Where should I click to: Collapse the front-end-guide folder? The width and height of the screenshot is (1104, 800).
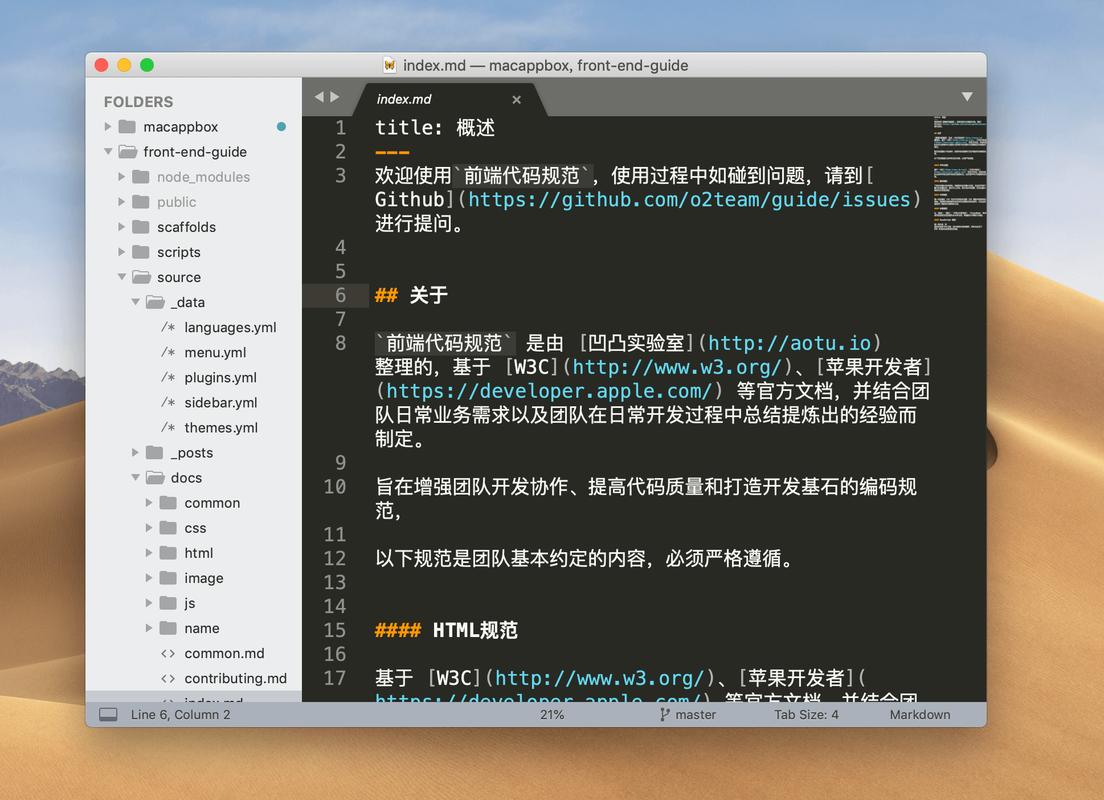(x=107, y=151)
